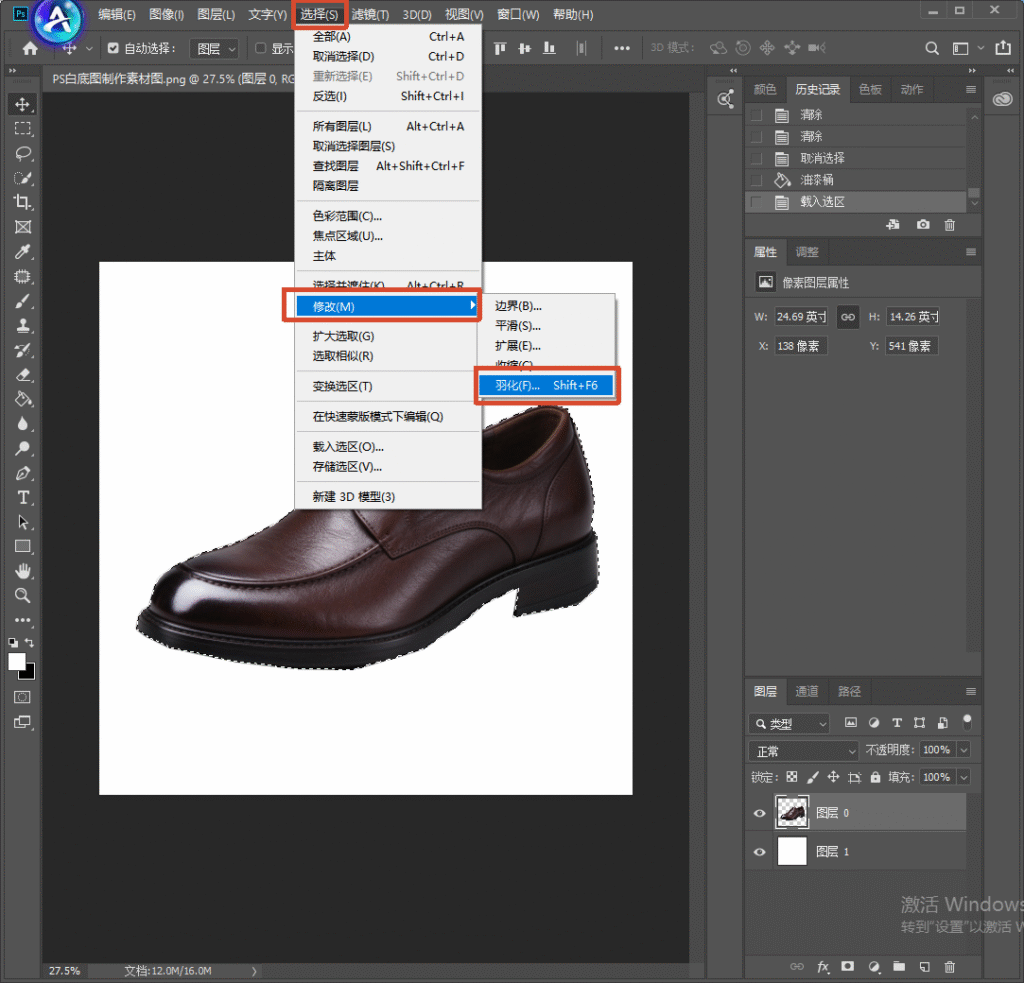Click the 载入选区 history state
This screenshot has height=983, width=1024.
tap(856, 202)
